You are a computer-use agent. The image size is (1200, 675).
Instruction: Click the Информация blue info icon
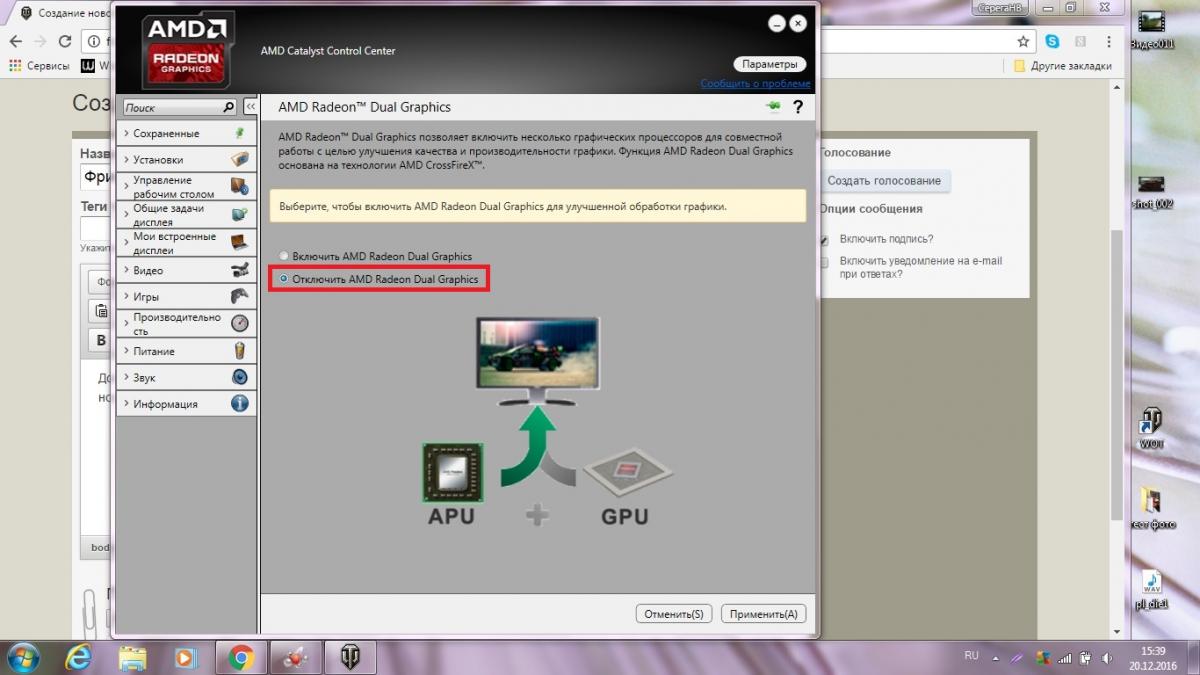click(x=240, y=404)
